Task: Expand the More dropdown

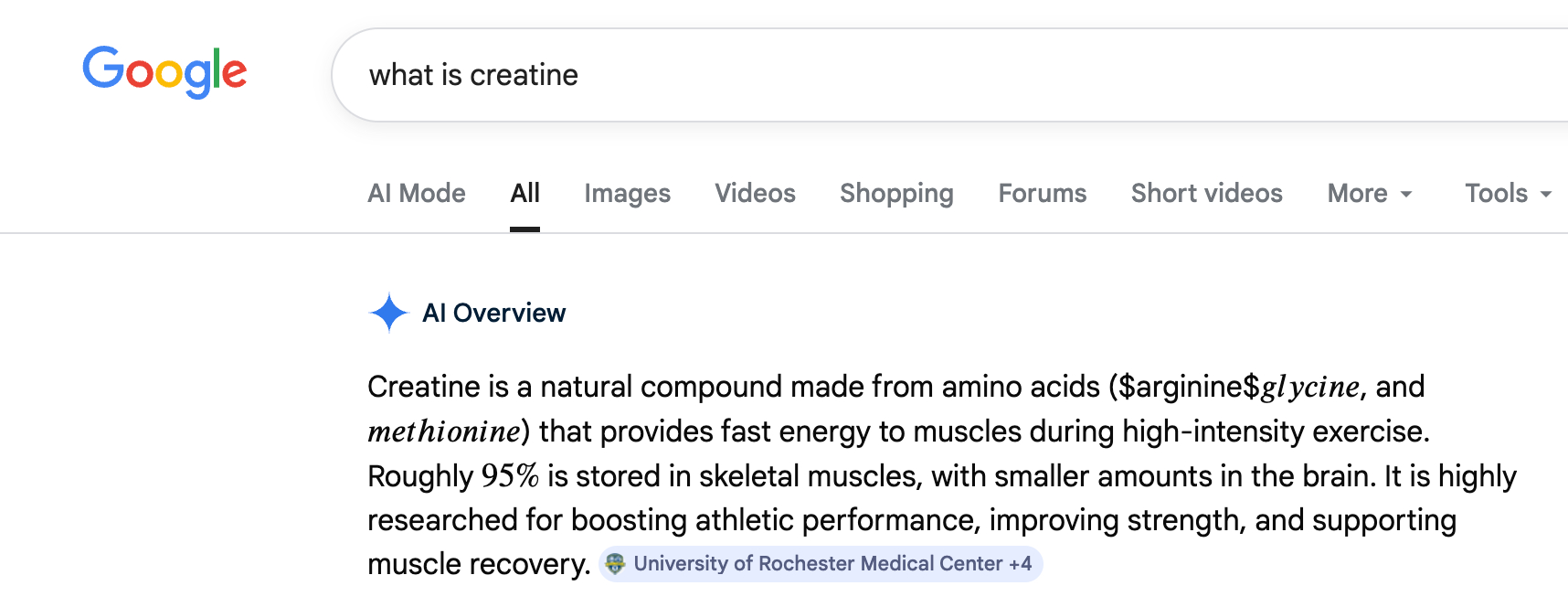Action: pyautogui.click(x=1369, y=194)
